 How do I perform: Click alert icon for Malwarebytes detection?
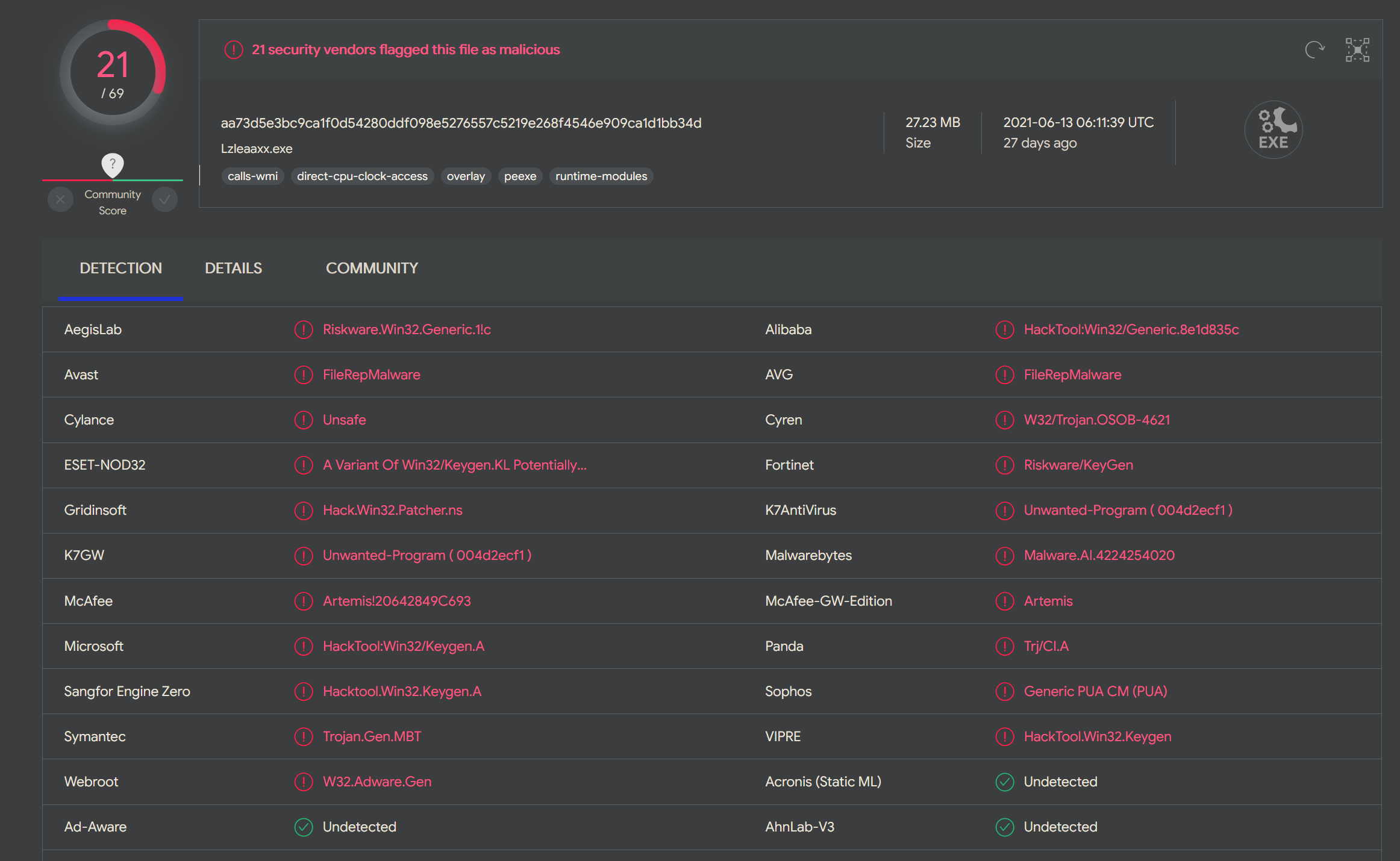pyautogui.click(x=1005, y=555)
